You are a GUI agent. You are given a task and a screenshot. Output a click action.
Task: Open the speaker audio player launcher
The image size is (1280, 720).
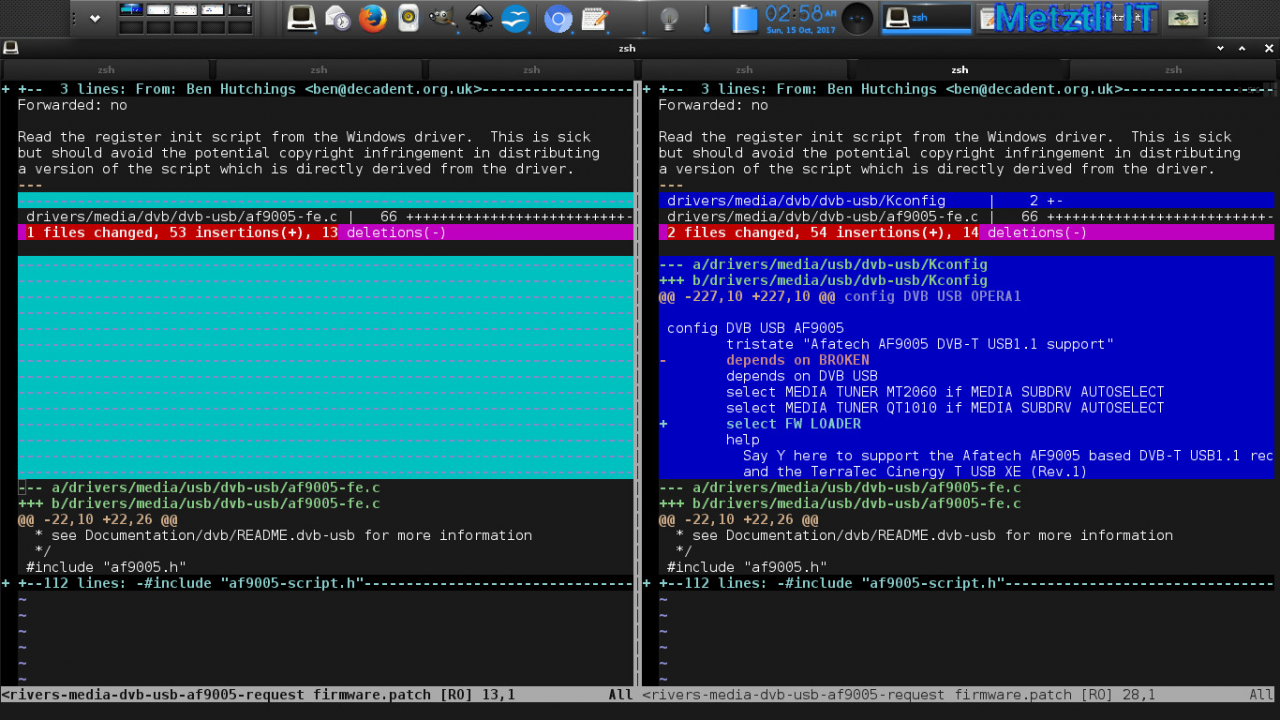click(x=408, y=18)
